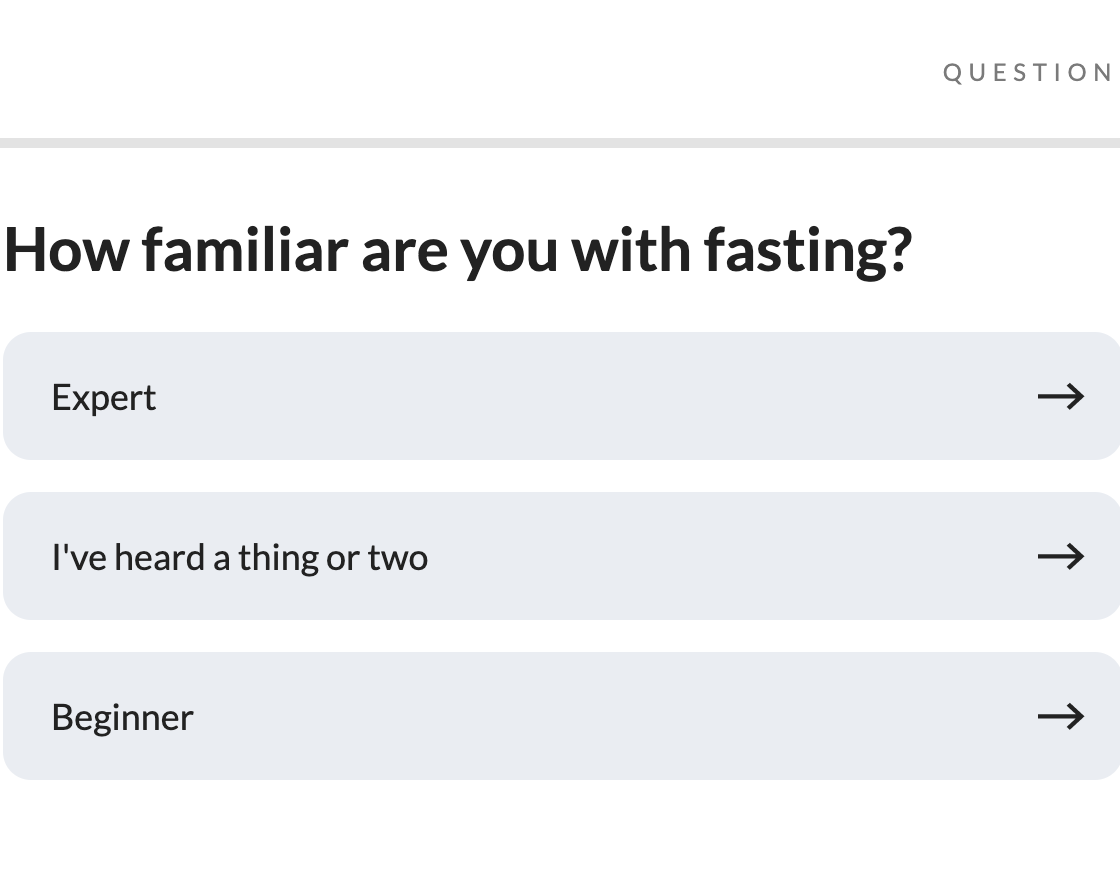Image resolution: width=1120 pixels, height=874 pixels.
Task: Answer as a fasting Expert
Action: coord(560,397)
